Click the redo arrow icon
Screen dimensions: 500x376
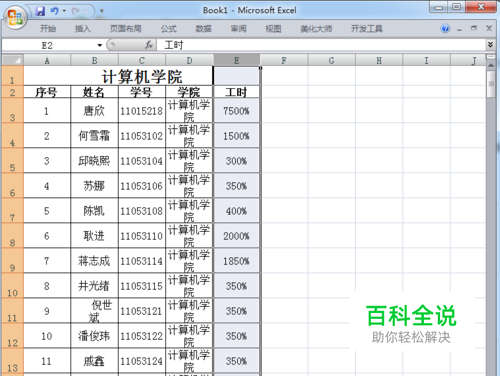click(x=75, y=11)
